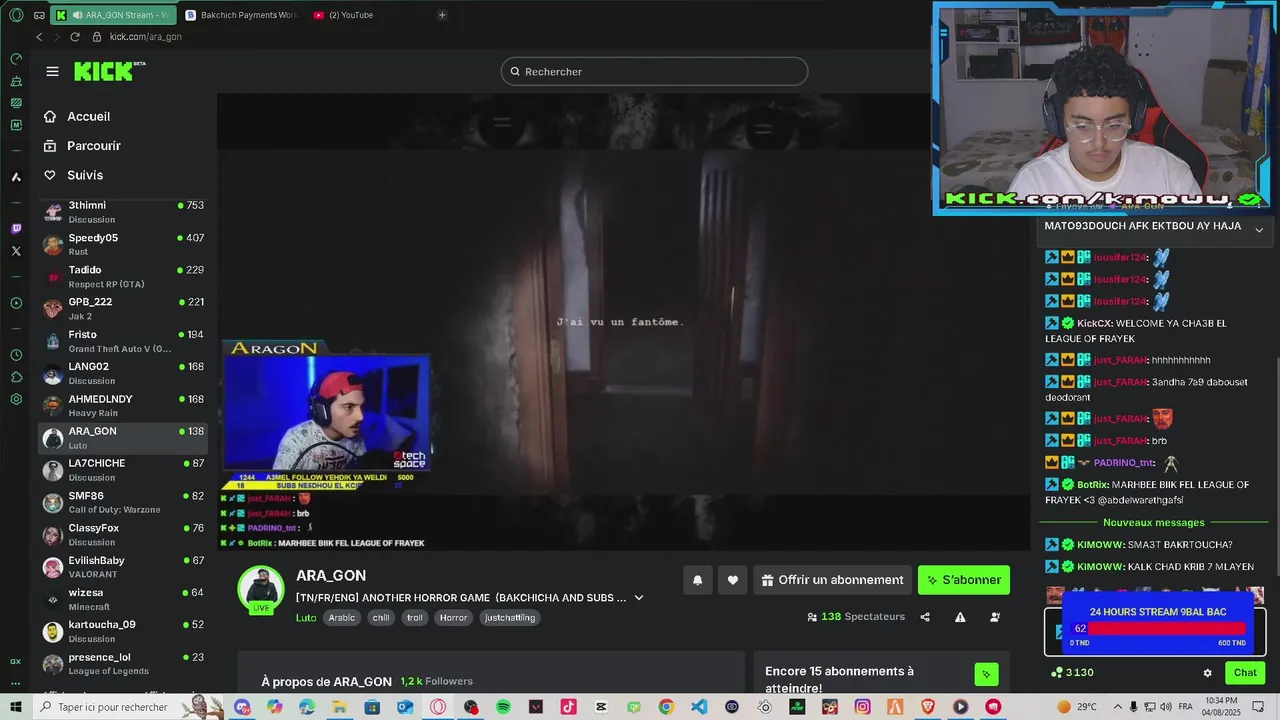The height and width of the screenshot is (720, 1280).
Task: Click the moderator list person icon
Action: pos(995,617)
